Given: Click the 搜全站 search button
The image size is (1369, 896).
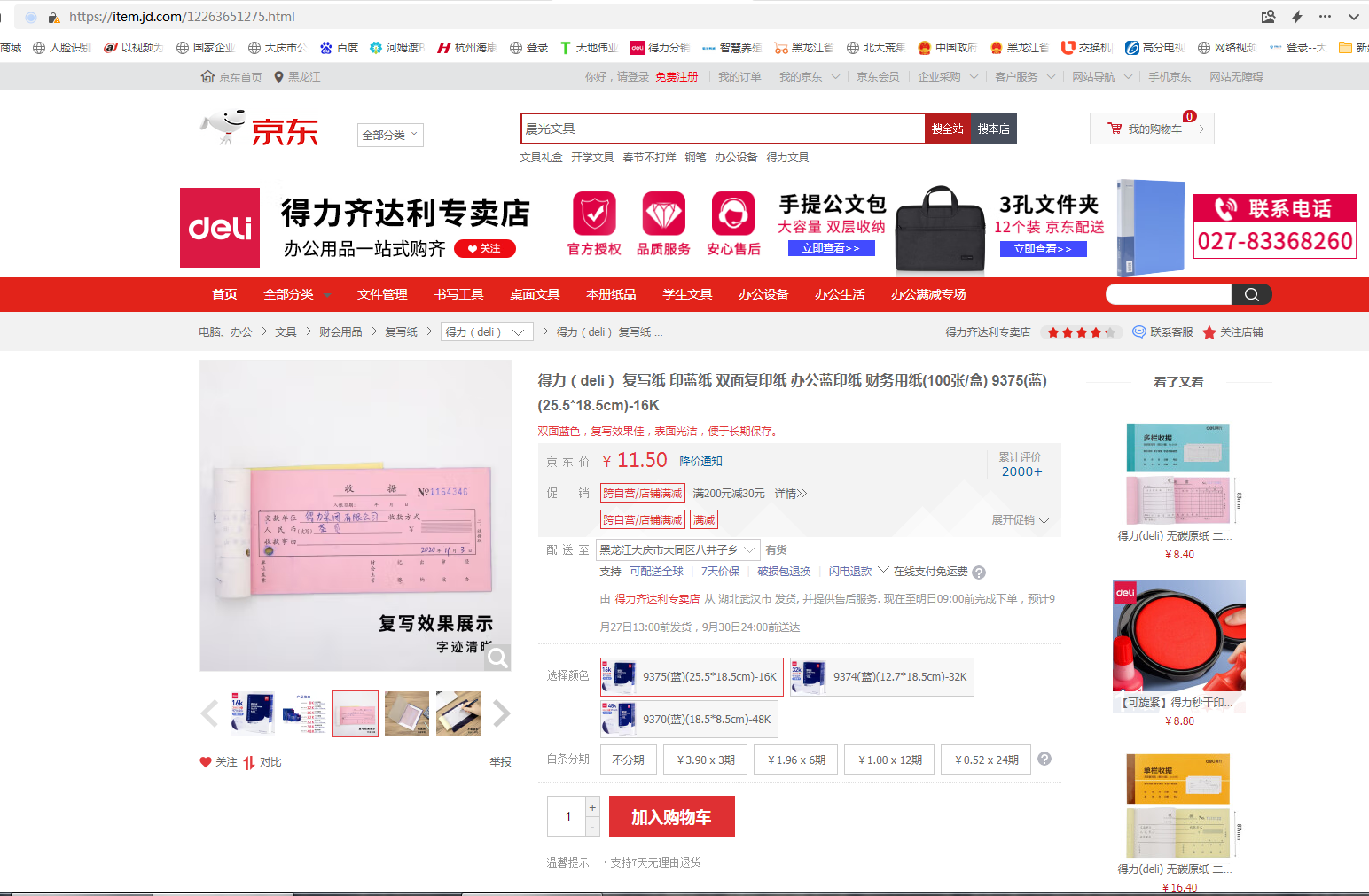Looking at the screenshot, I should [x=947, y=129].
